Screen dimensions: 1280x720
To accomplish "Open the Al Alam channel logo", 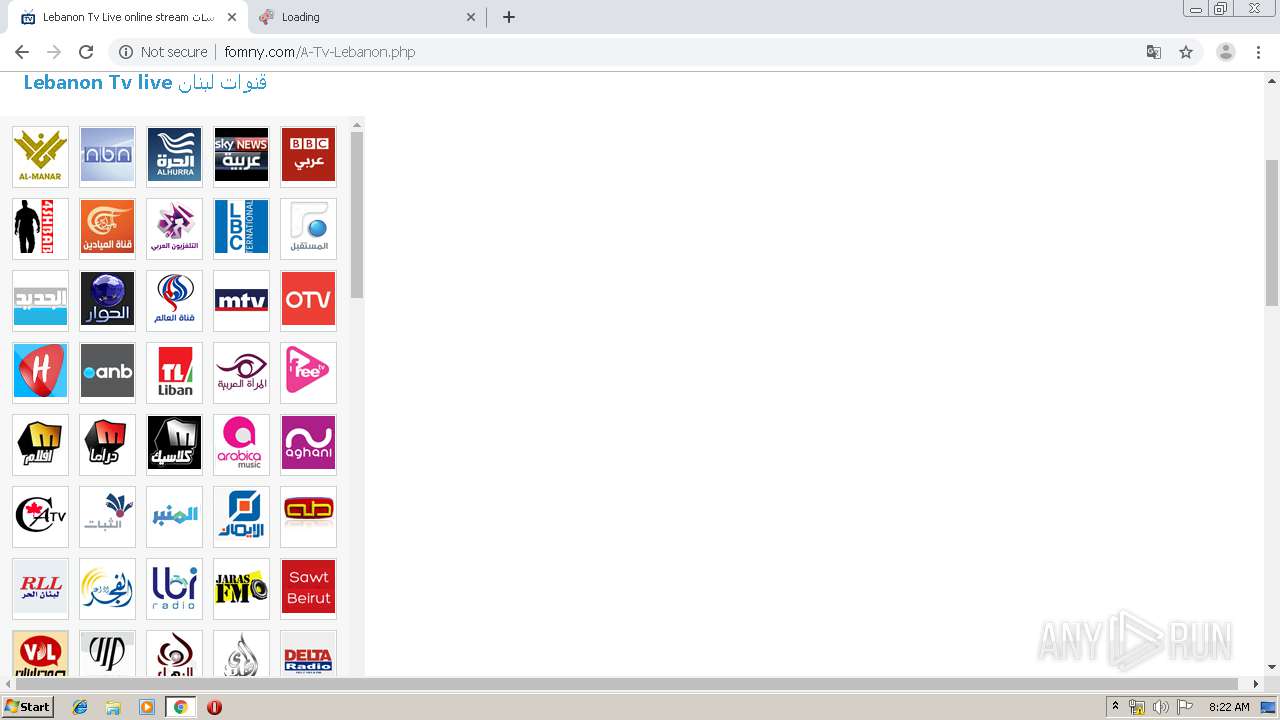I will click(175, 300).
